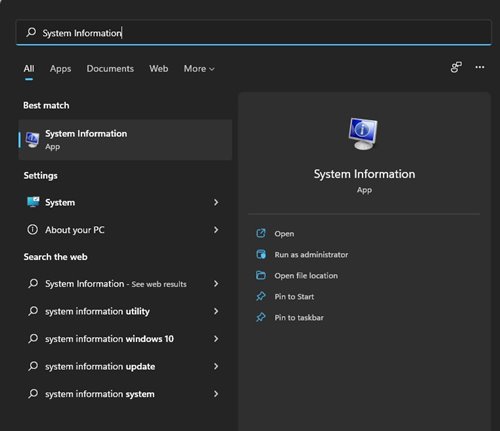
Task: Click the System Information search input field
Action: tap(253, 33)
